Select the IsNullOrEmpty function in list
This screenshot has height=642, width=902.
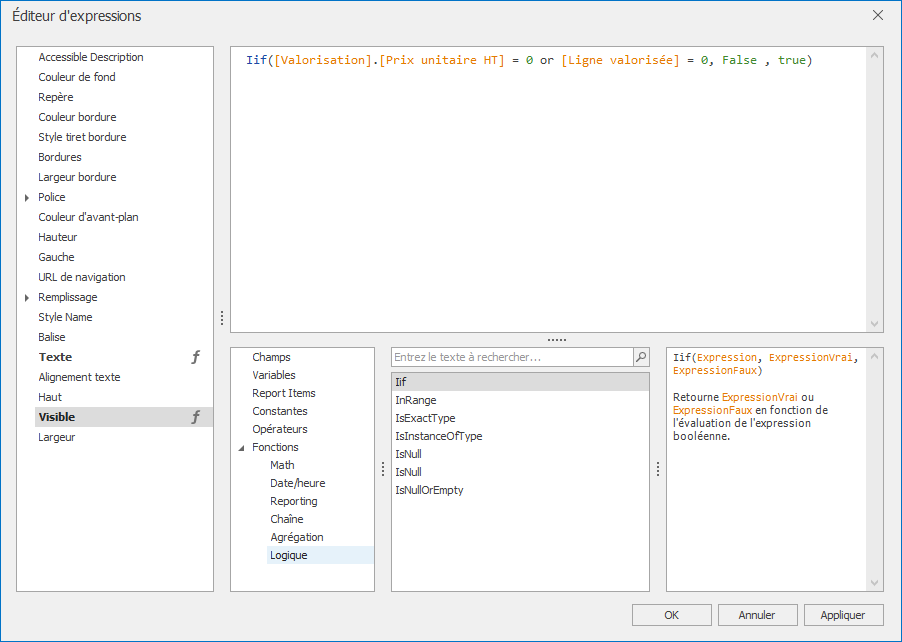pos(429,490)
